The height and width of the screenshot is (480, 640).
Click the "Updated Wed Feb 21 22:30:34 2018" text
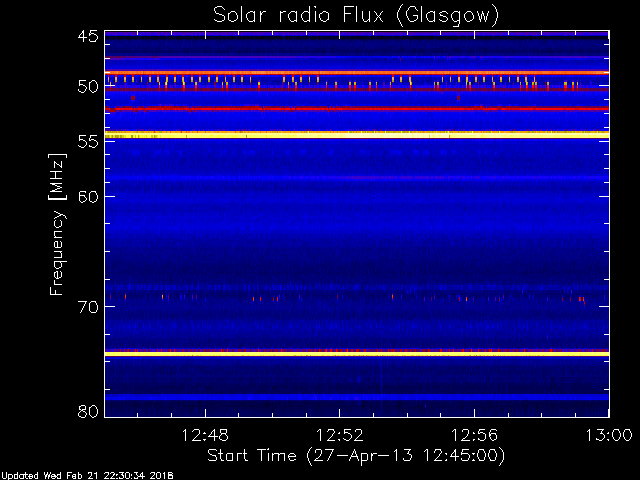point(87,476)
